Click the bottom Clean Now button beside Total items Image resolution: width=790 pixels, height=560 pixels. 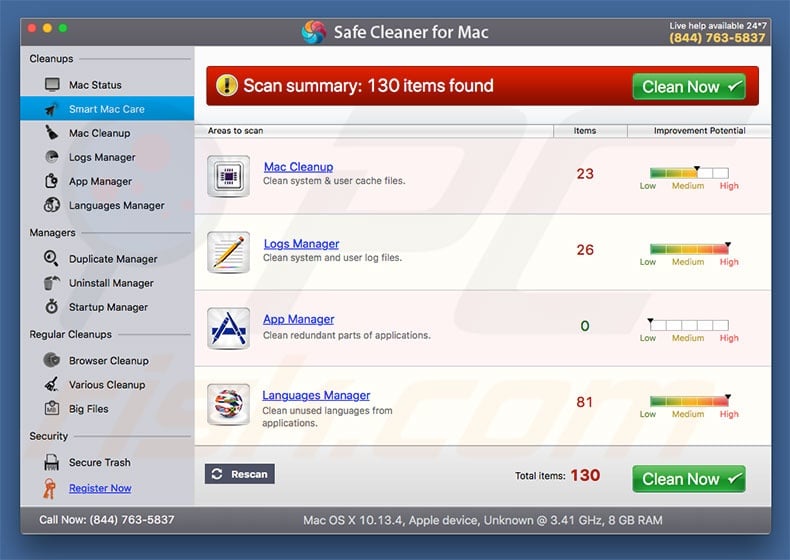(x=689, y=479)
